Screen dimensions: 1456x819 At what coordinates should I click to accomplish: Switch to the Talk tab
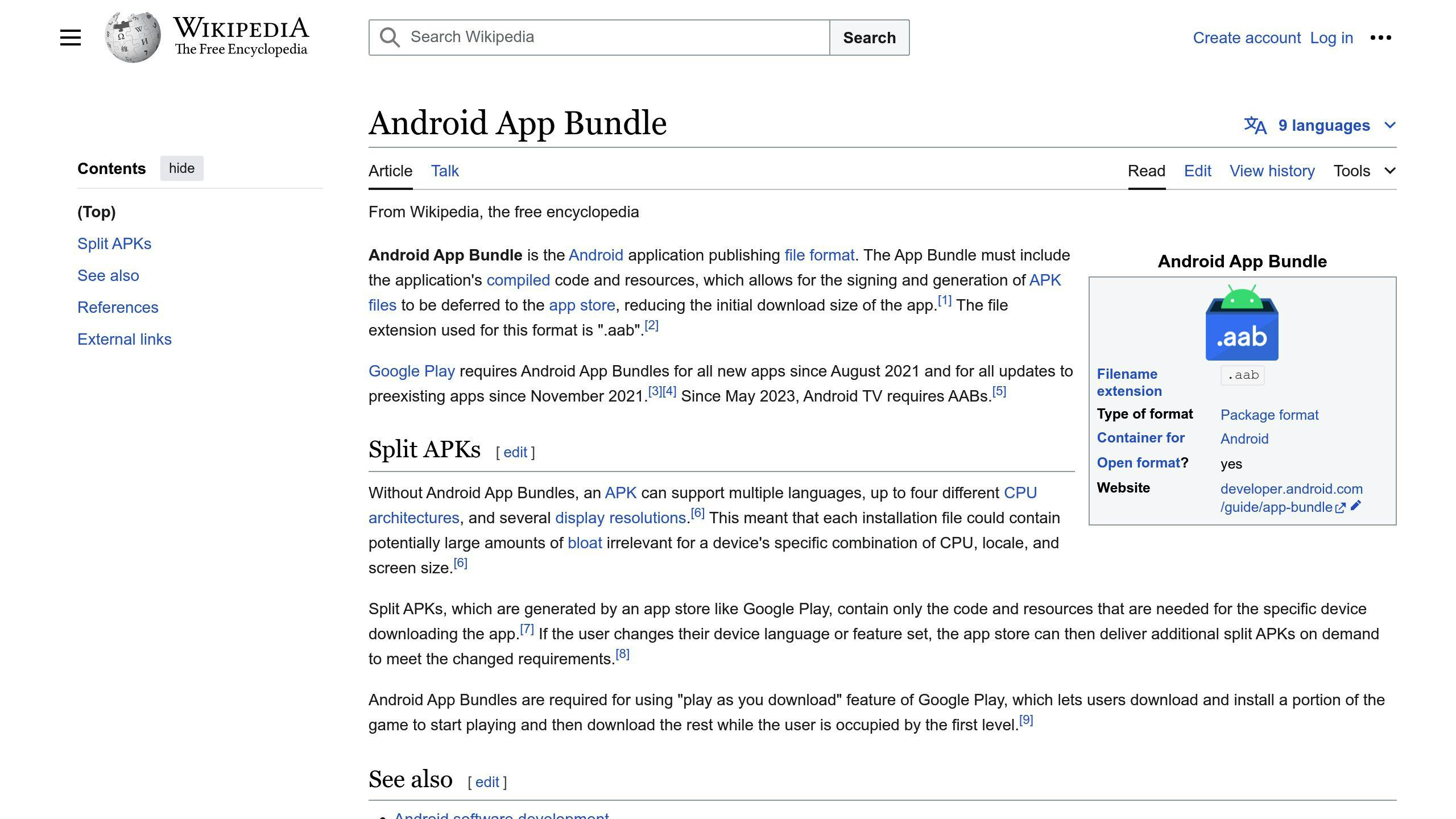coord(444,171)
